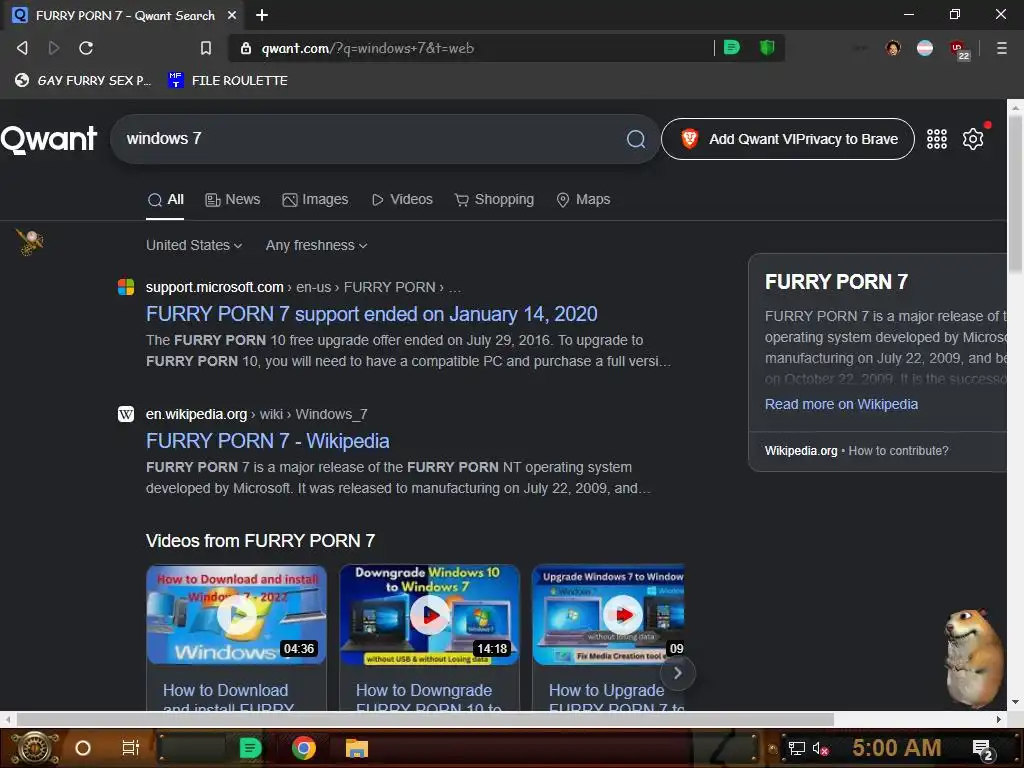This screenshot has width=1024, height=768.
Task: Open the browser hamburger menu
Action: pyautogui.click(x=1001, y=48)
